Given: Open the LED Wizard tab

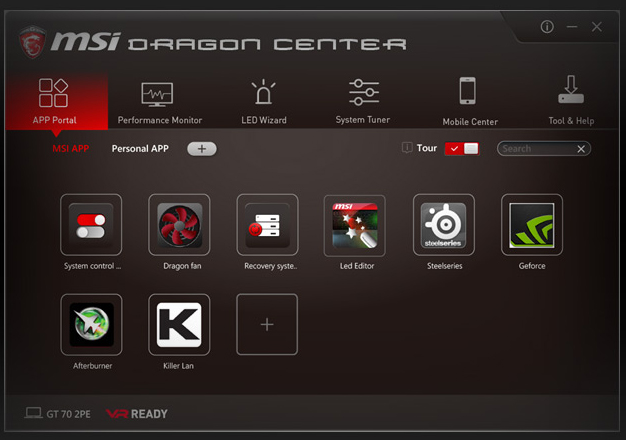Looking at the screenshot, I should click(263, 103).
